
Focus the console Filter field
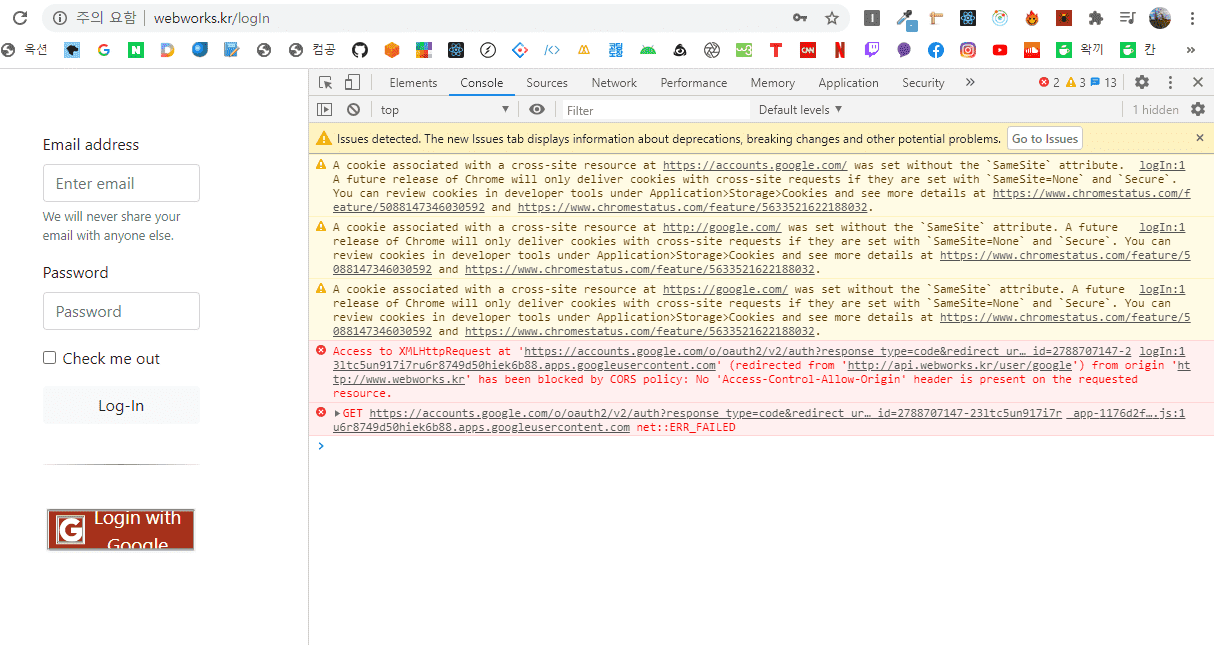pyautogui.click(x=655, y=110)
